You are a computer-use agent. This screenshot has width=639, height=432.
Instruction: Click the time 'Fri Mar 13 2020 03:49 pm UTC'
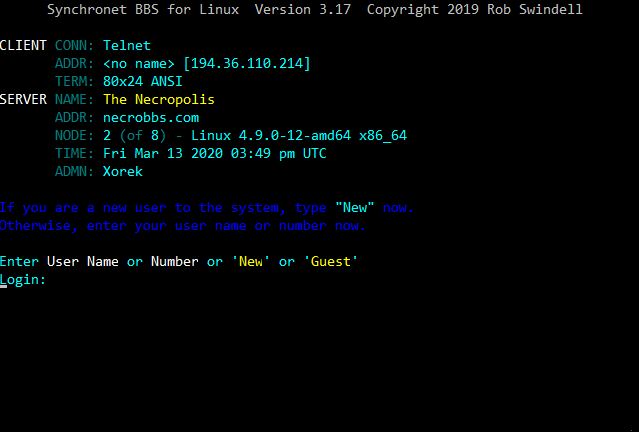215,153
